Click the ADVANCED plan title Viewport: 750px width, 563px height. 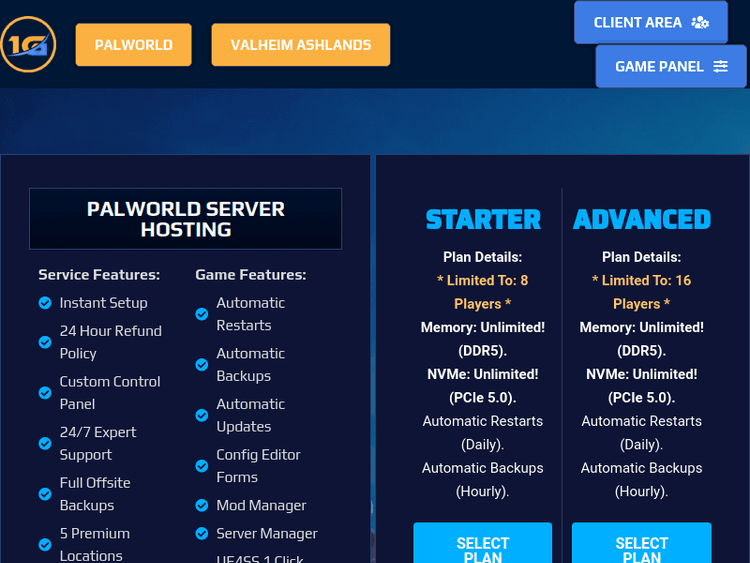point(642,220)
